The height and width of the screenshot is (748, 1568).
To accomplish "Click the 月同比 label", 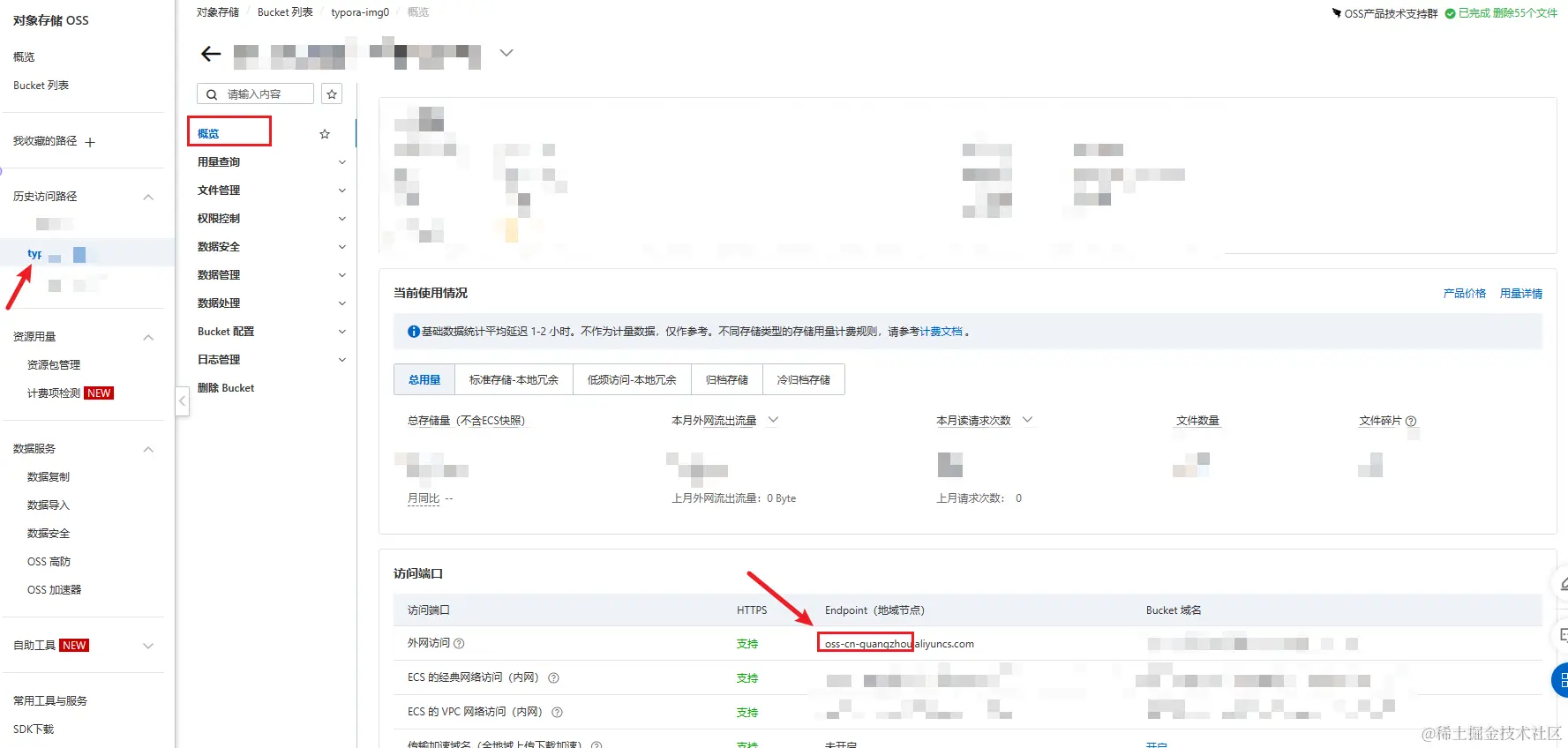I will click(x=424, y=498).
